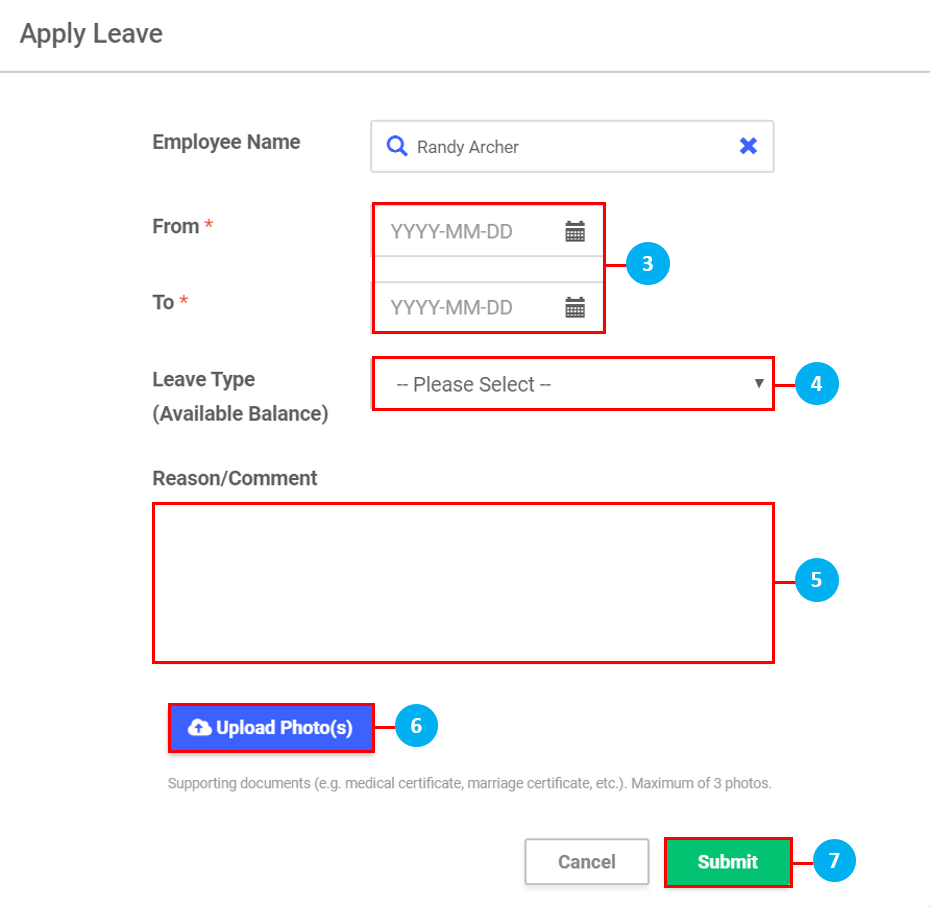Focus the To date YYYY-MM-DD field
Screen dimensions: 930x907
pyautogui.click(x=465, y=307)
